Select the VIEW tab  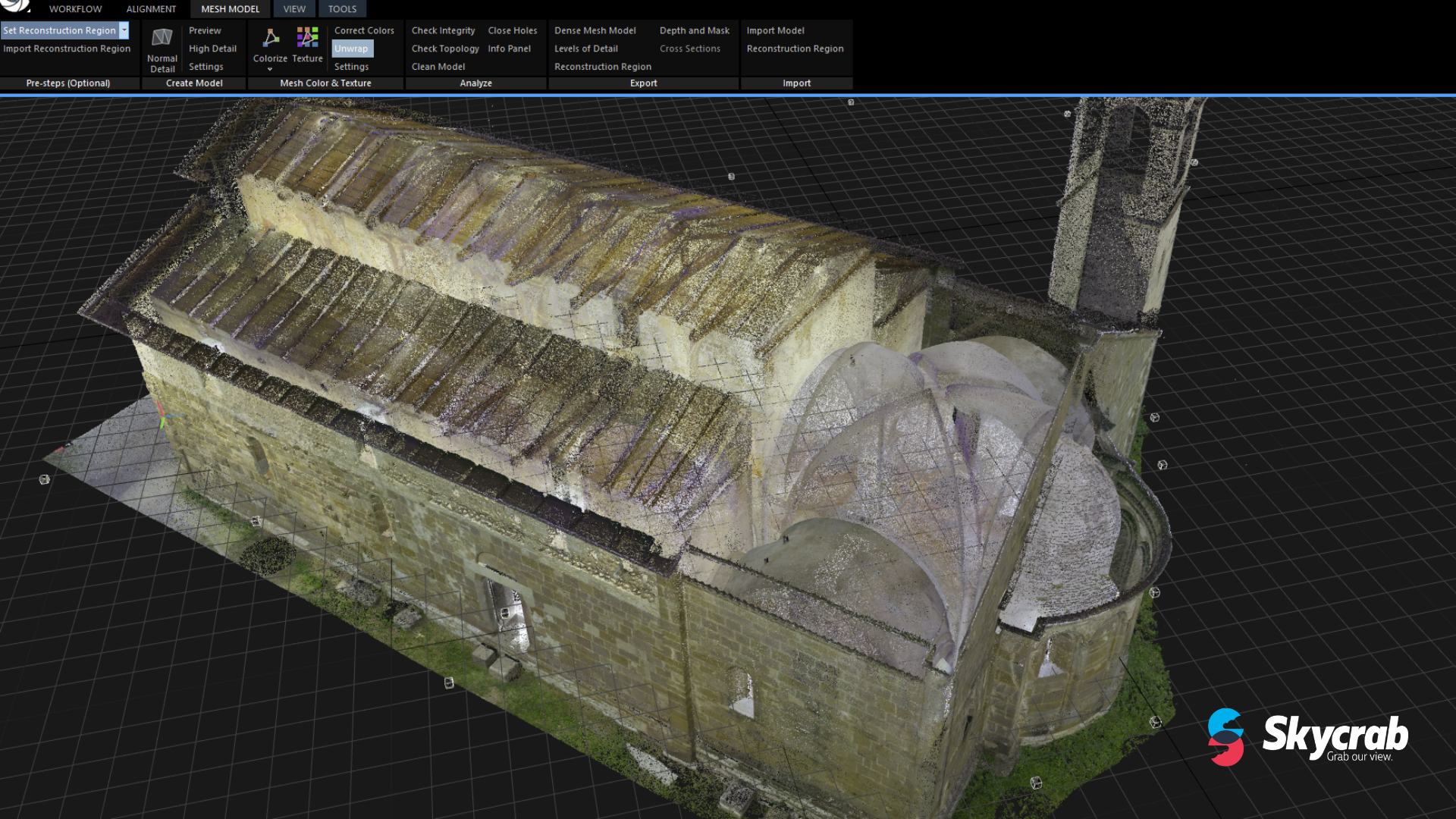(294, 9)
